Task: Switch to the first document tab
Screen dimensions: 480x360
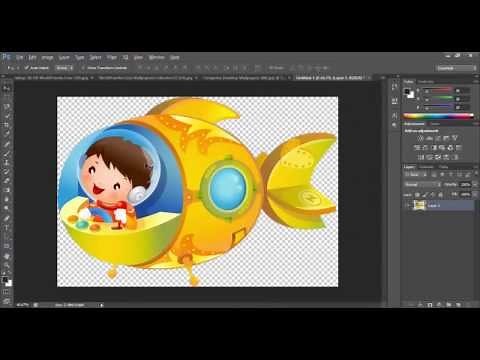Action: coord(53,78)
